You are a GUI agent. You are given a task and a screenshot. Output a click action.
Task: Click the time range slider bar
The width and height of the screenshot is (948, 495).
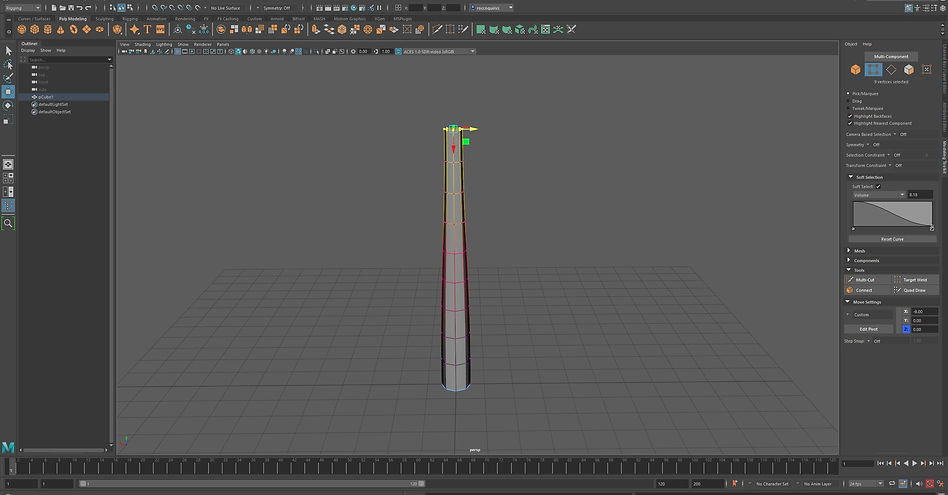point(252,484)
